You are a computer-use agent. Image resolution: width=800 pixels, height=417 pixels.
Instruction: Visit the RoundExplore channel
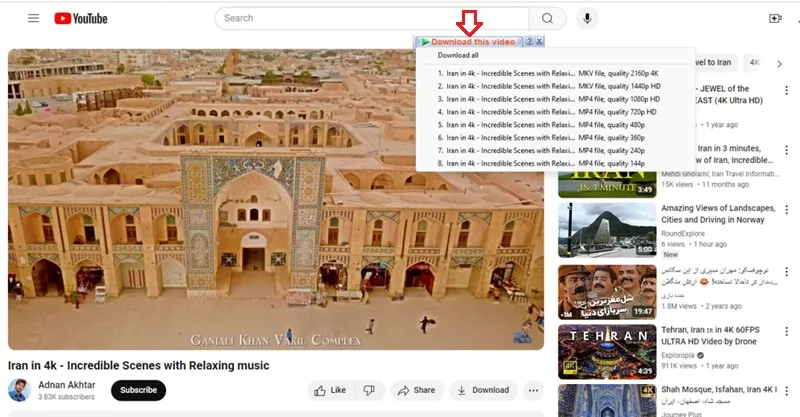click(683, 233)
